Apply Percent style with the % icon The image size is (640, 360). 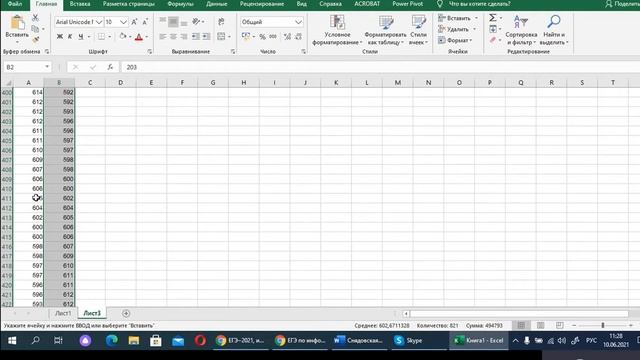[262, 37]
